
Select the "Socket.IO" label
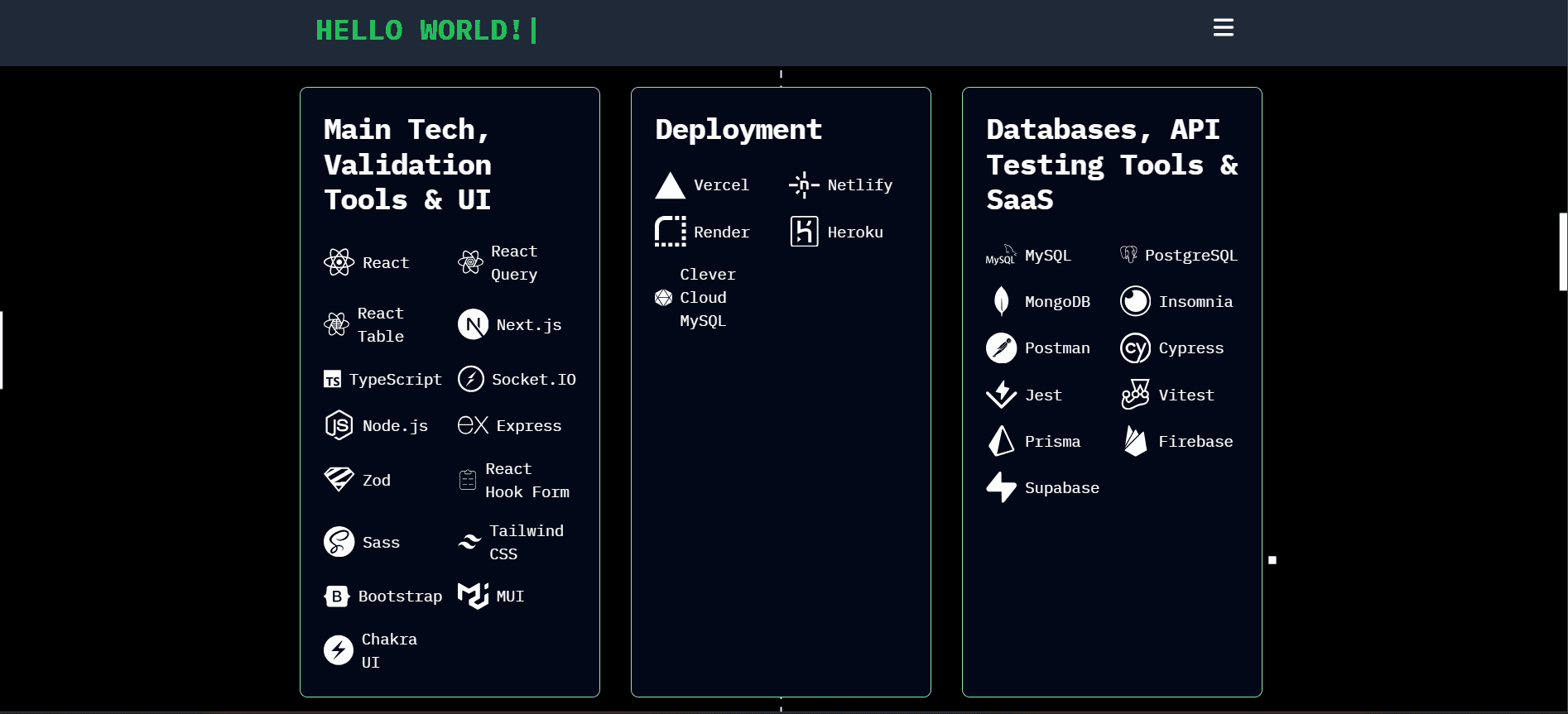[534, 379]
